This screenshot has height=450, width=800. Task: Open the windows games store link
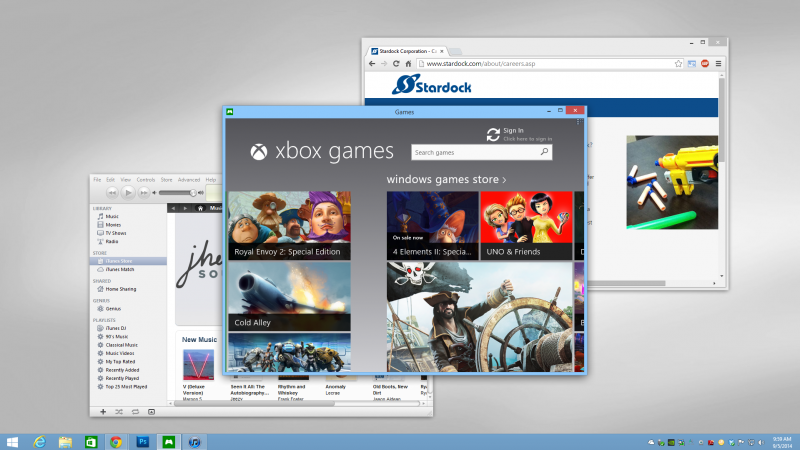[x=446, y=180]
